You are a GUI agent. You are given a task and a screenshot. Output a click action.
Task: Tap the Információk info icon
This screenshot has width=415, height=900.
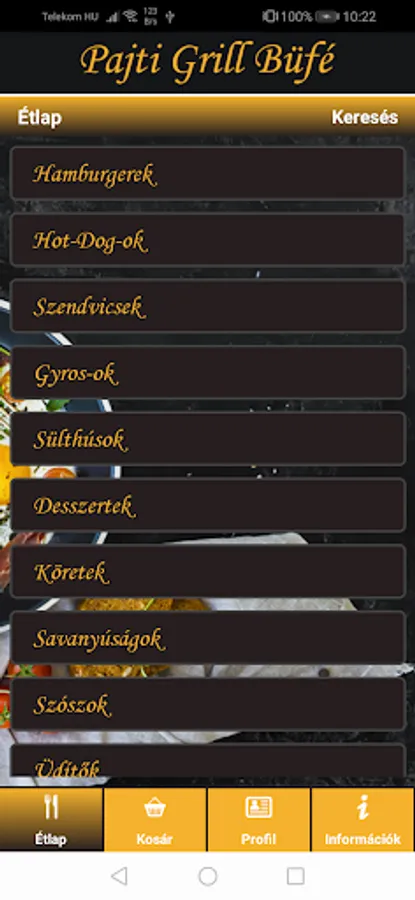[x=363, y=807]
